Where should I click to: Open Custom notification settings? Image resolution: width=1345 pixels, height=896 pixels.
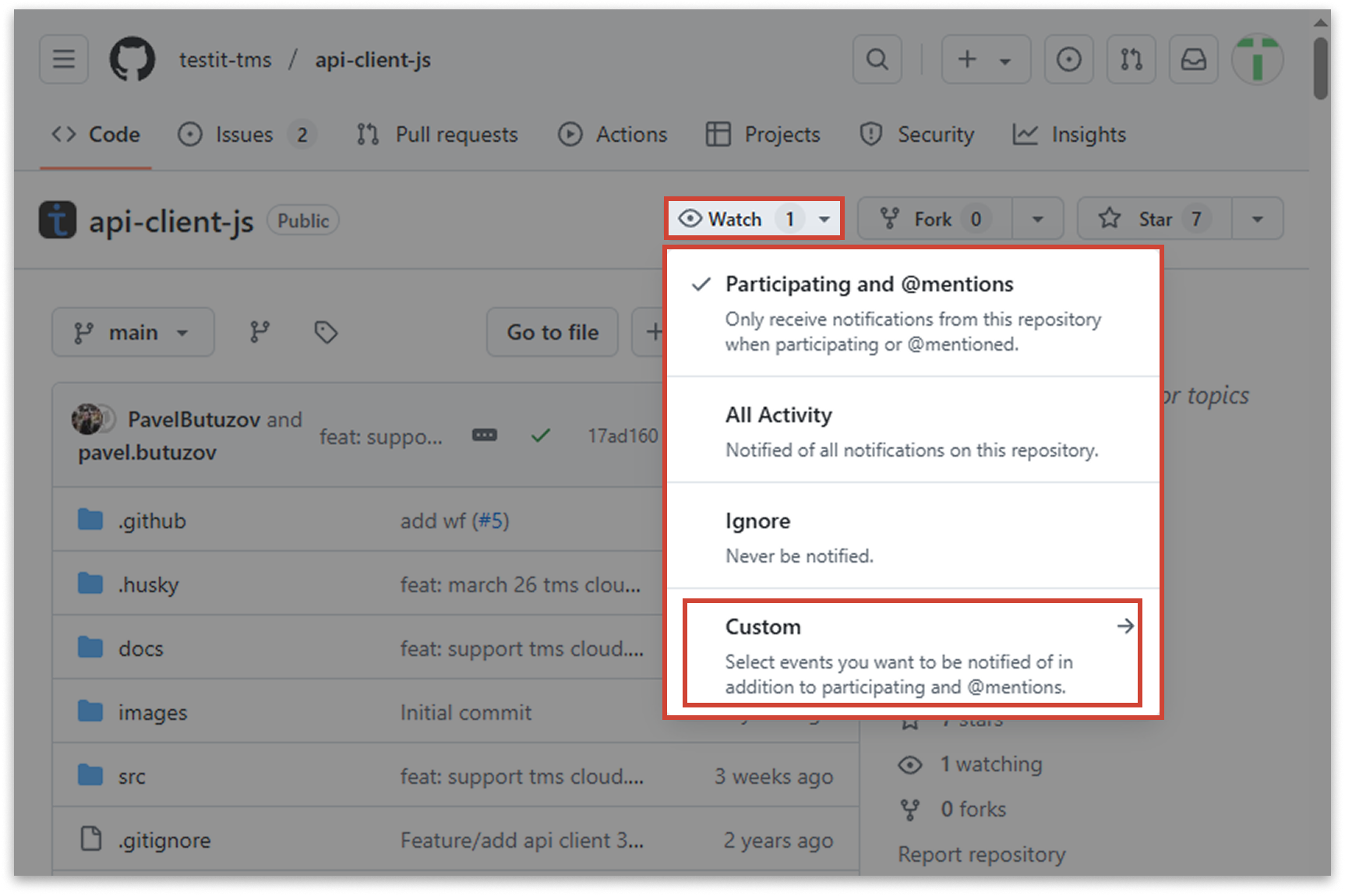pos(912,654)
